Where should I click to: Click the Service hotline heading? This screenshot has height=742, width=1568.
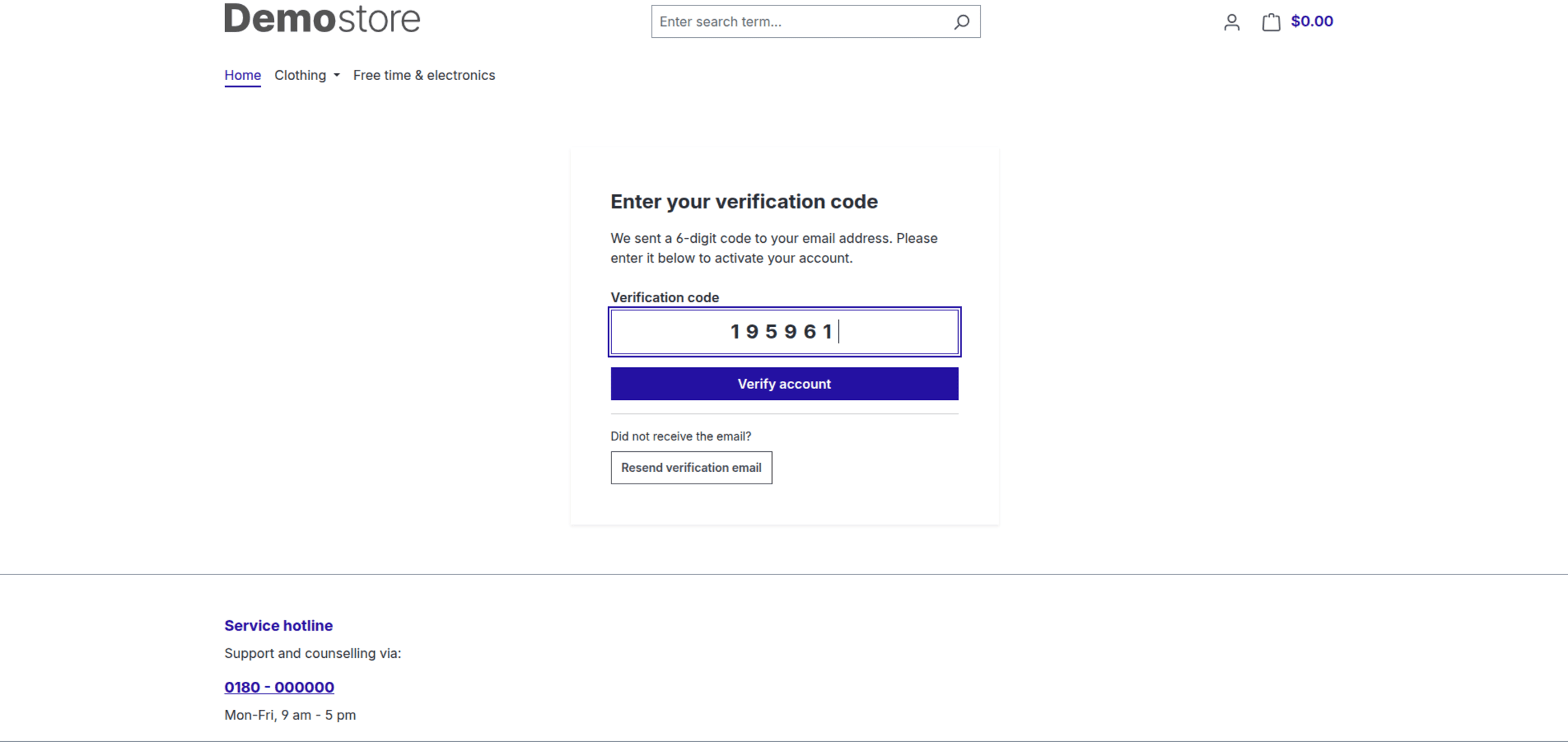coord(278,626)
